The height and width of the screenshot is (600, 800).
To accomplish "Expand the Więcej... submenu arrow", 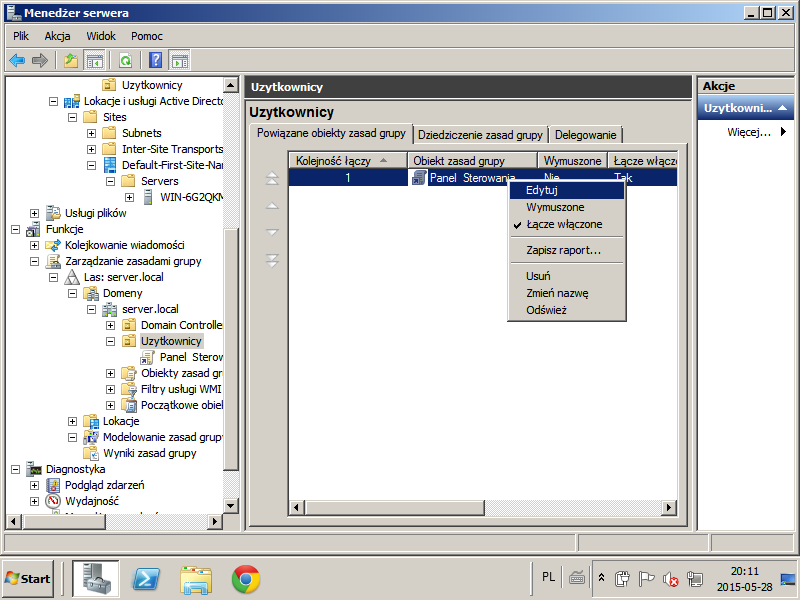I will click(x=784, y=132).
